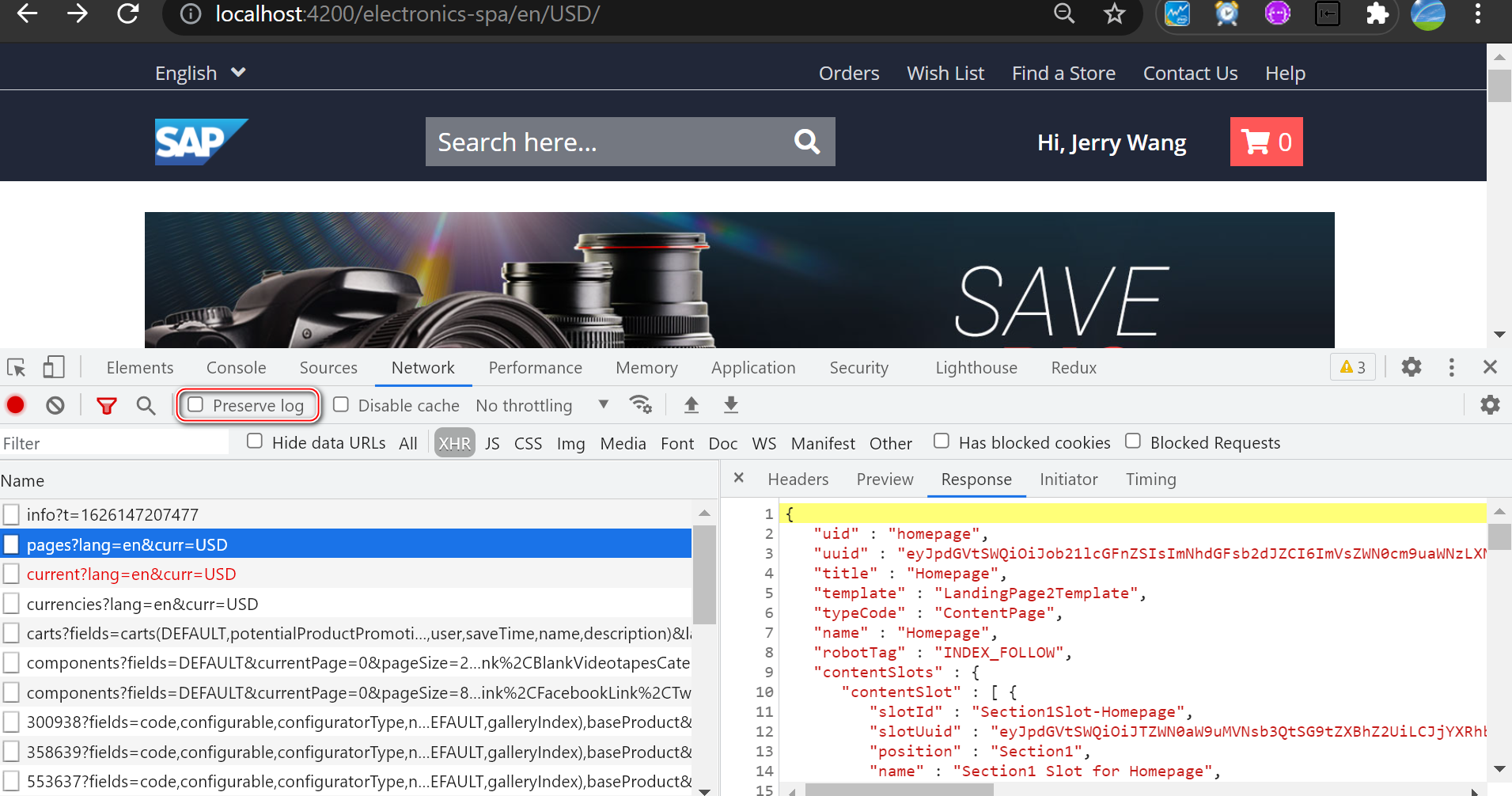Click the SAP logo
Image resolution: width=1512 pixels, height=796 pixels.
pyautogui.click(x=201, y=142)
